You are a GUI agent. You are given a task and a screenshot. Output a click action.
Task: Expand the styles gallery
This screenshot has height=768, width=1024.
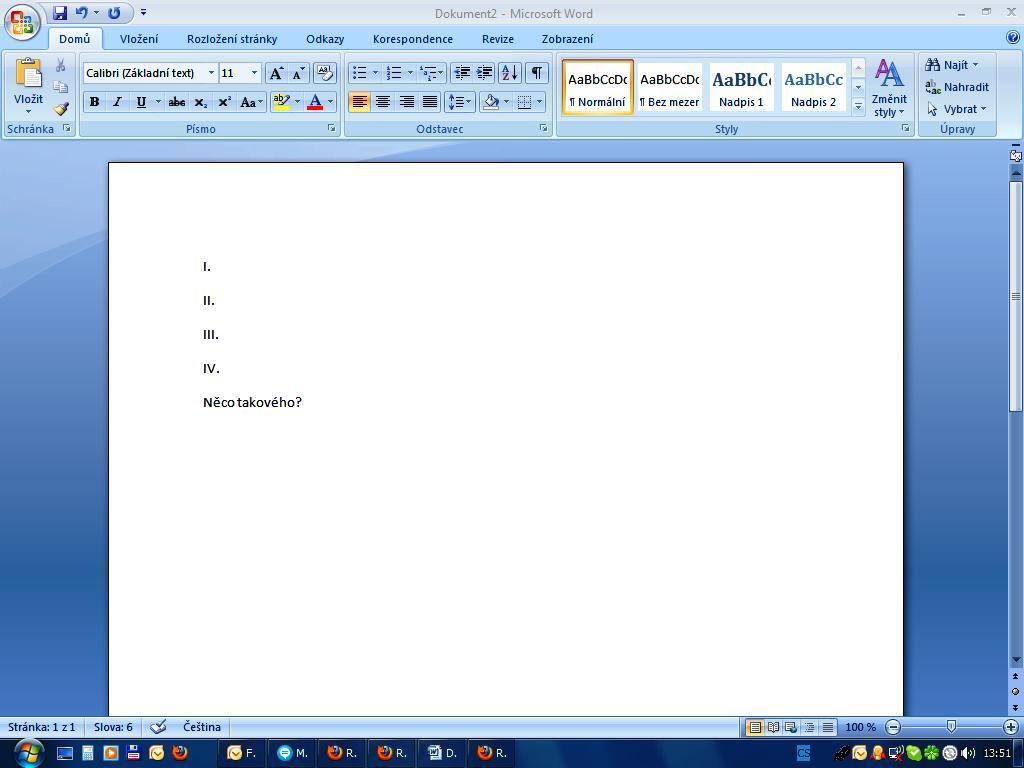tap(859, 106)
